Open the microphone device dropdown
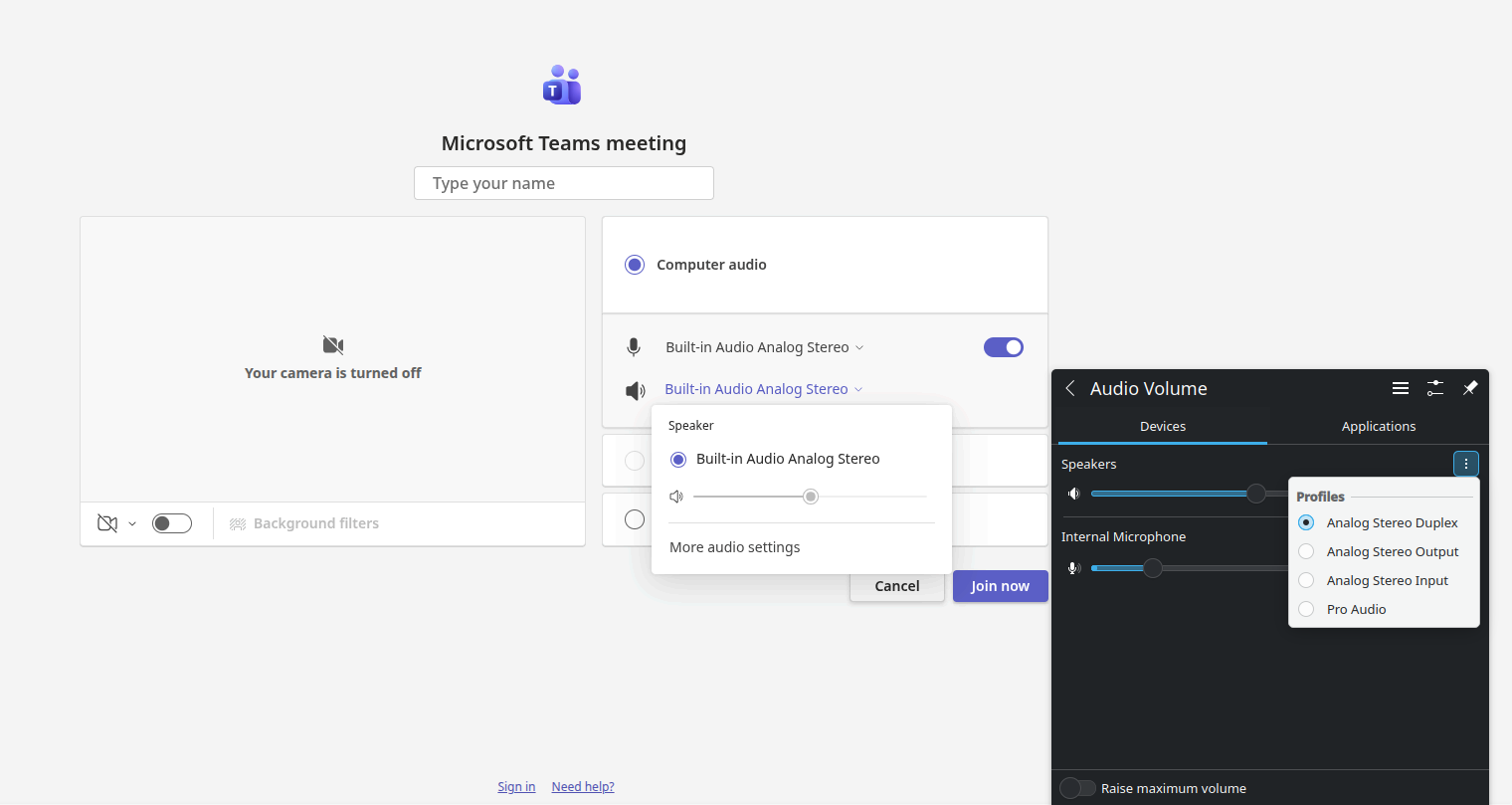Screen dimensions: 1512x805 [x=764, y=347]
